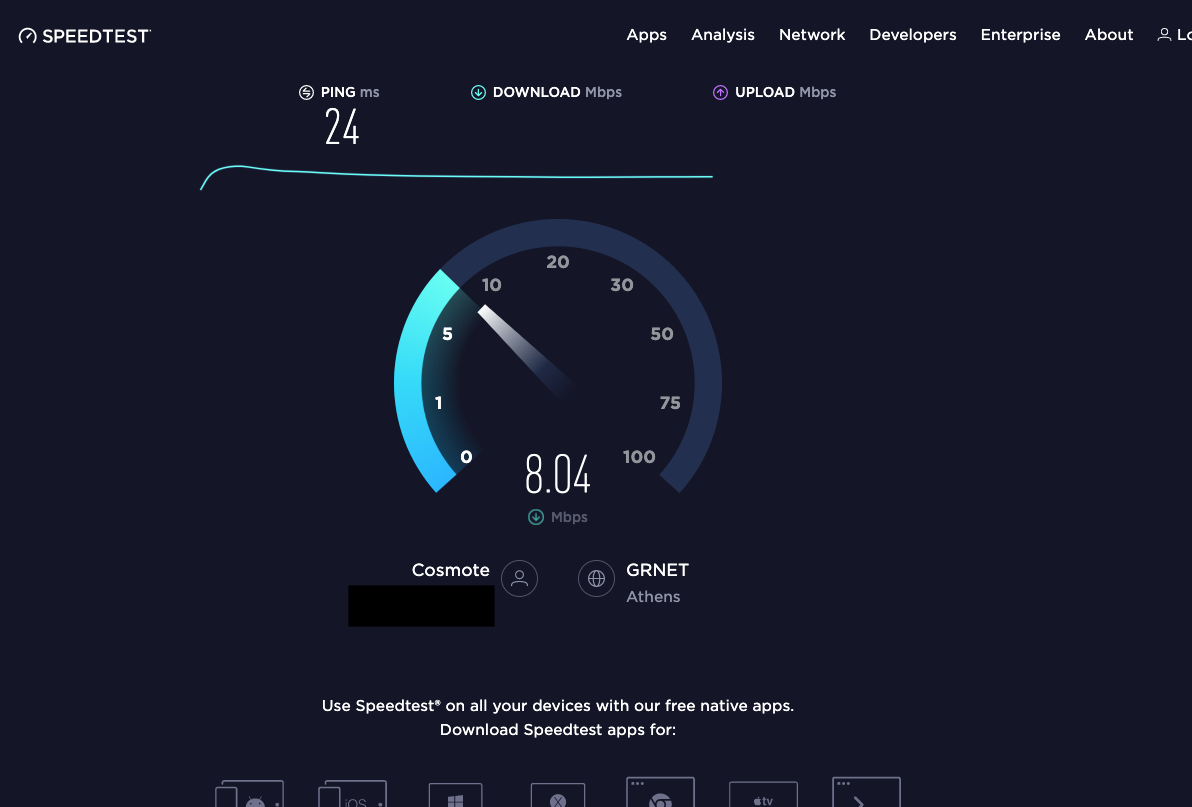Open the Network menu
The height and width of the screenshot is (807, 1192).
tap(812, 35)
